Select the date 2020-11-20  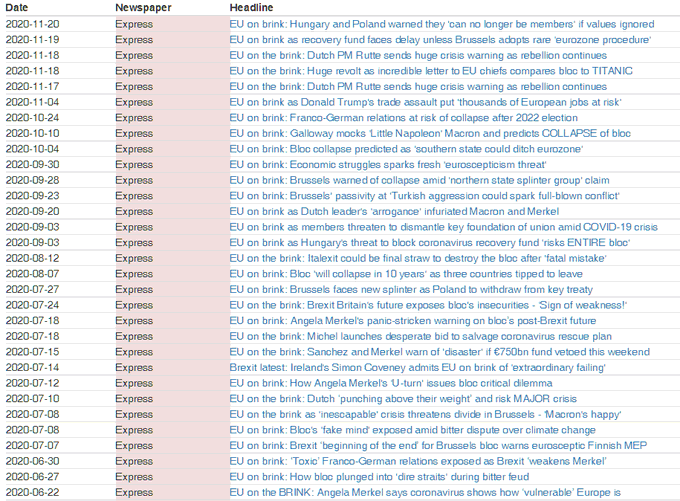click(33, 24)
